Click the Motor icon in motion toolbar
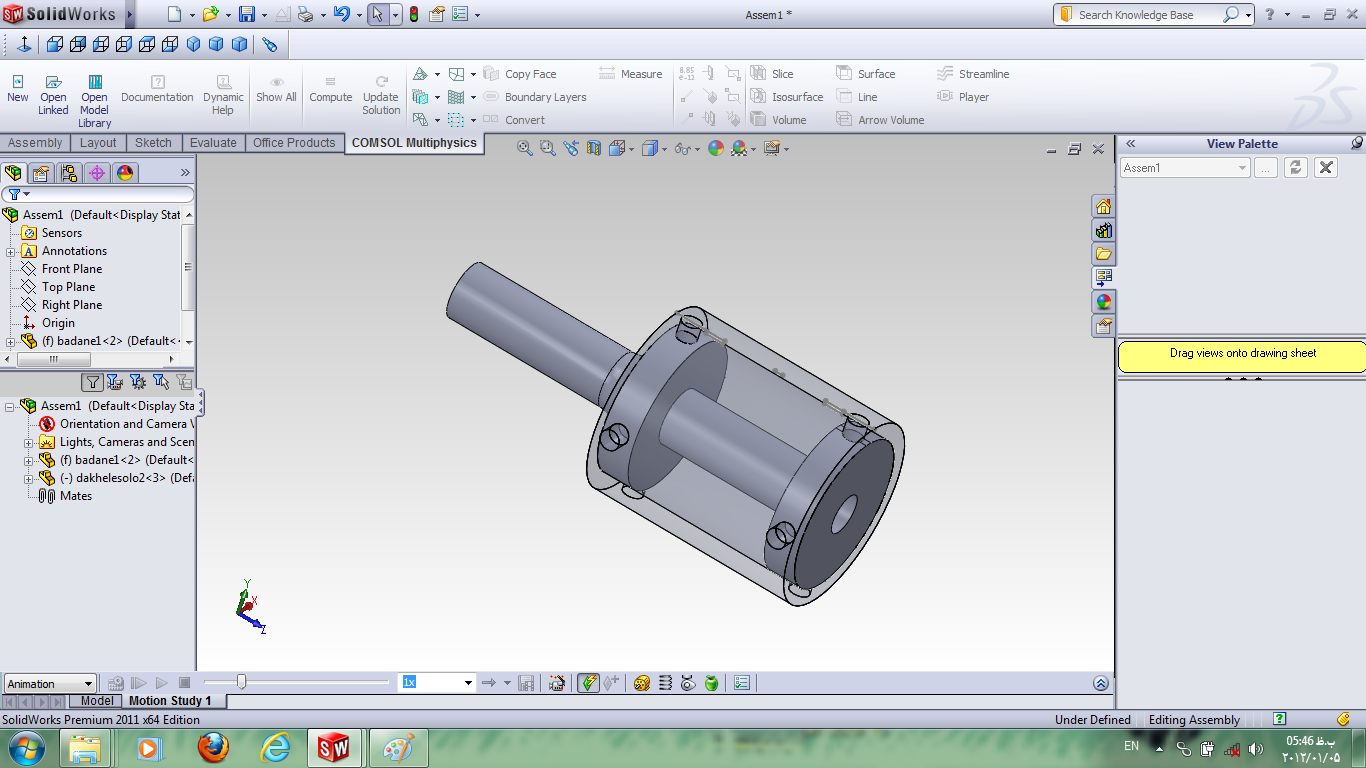This screenshot has width=1366, height=768. click(642, 683)
